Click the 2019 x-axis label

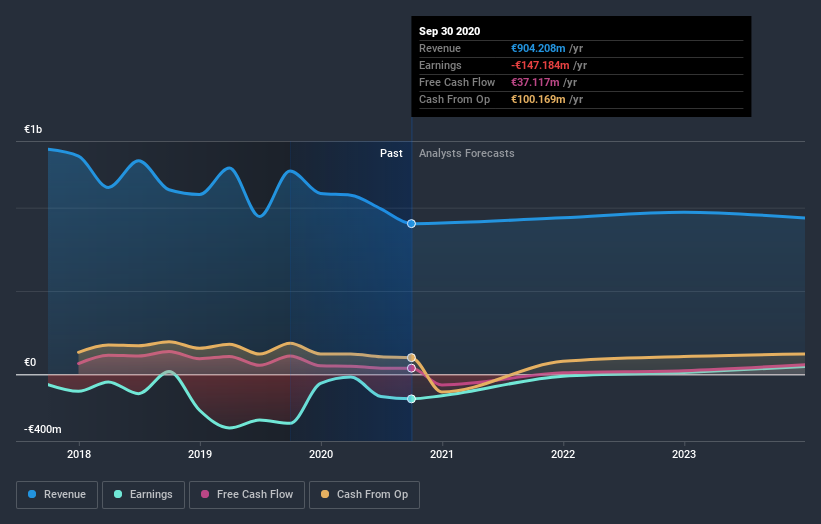pyautogui.click(x=200, y=454)
